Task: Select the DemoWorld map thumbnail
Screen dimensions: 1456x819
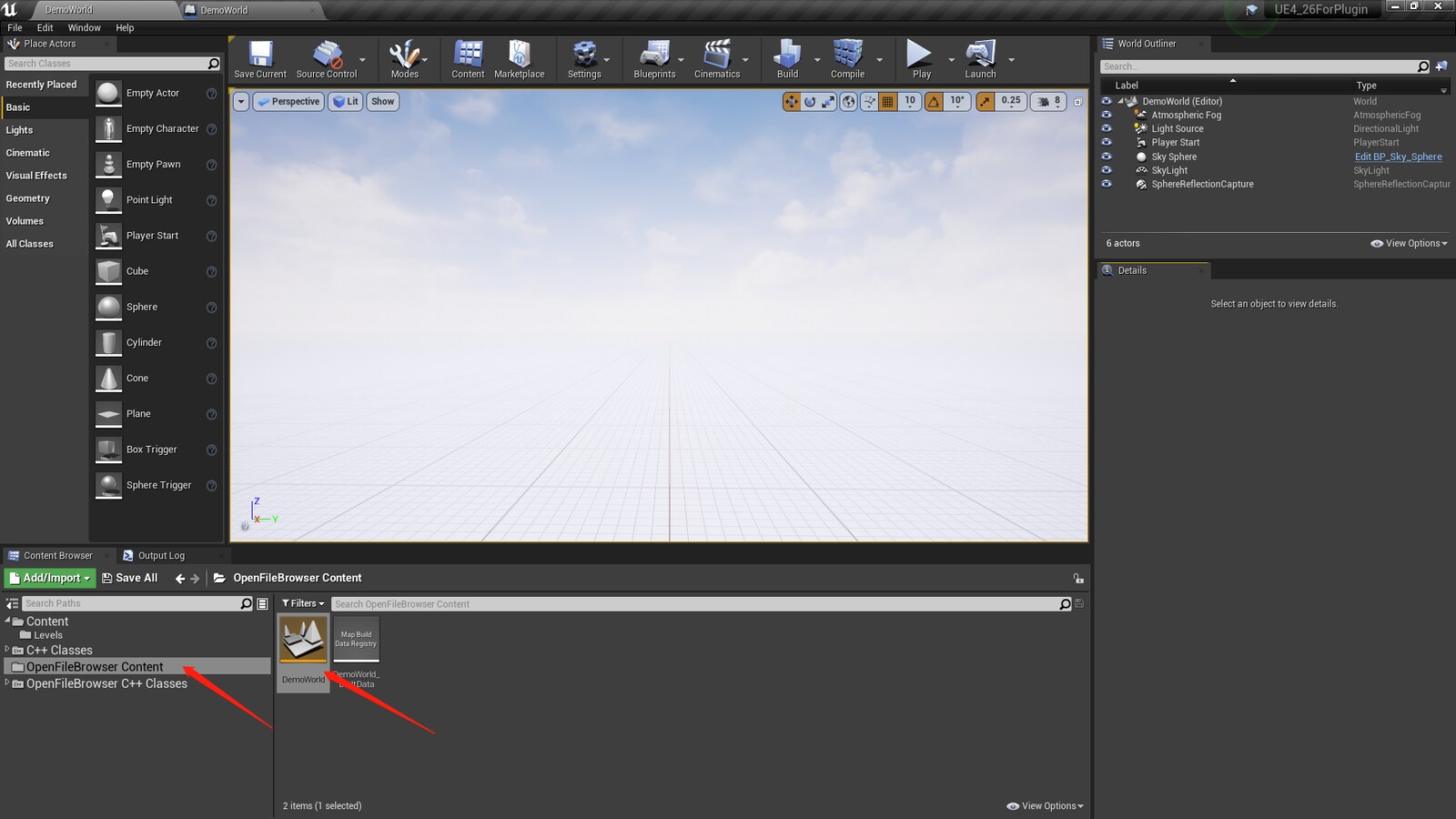Action: pos(303,641)
